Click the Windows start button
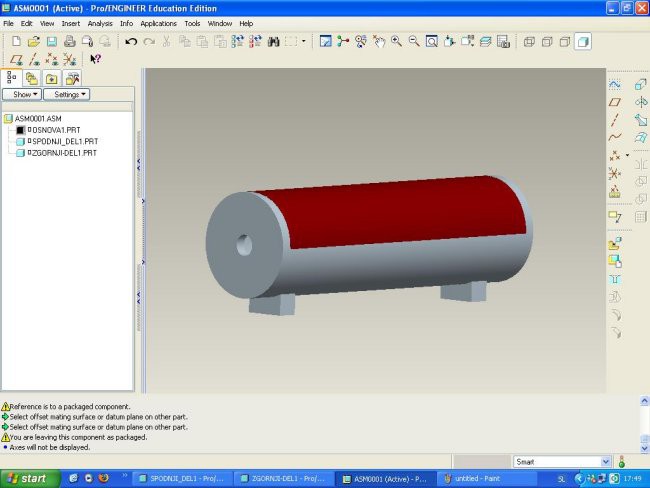The width and height of the screenshot is (650, 488). point(29,478)
